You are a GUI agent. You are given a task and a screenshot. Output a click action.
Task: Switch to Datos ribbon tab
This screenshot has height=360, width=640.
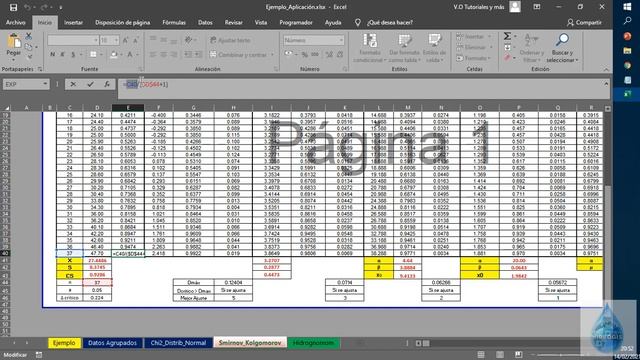point(205,22)
